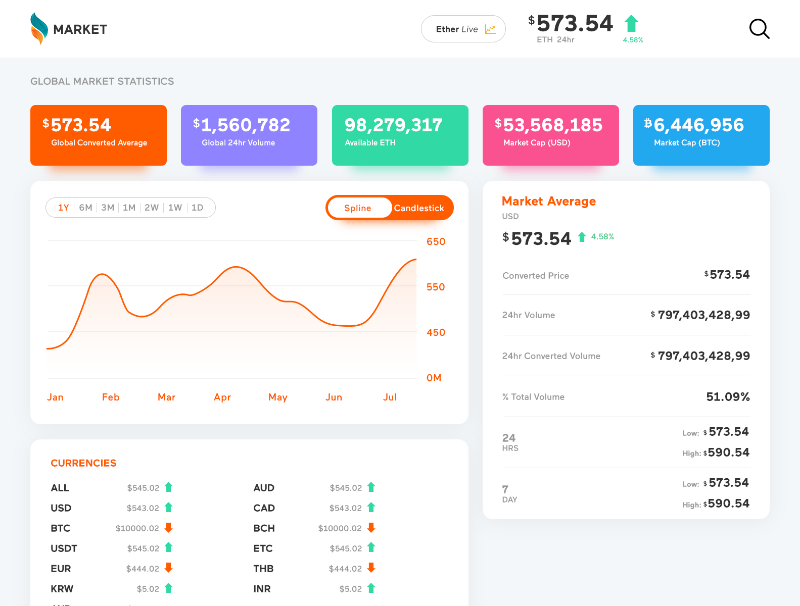Viewport: 800px width, 606px height.
Task: Click the green up arrow next to AUD
Action: coord(371,487)
